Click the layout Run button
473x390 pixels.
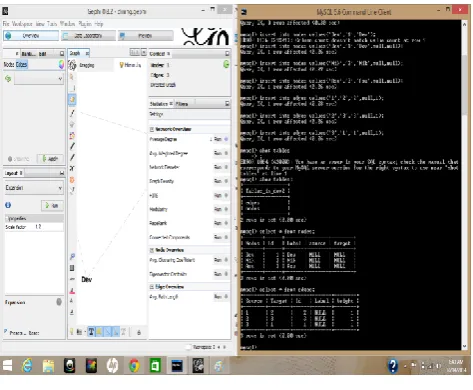pyautogui.click(x=52, y=205)
